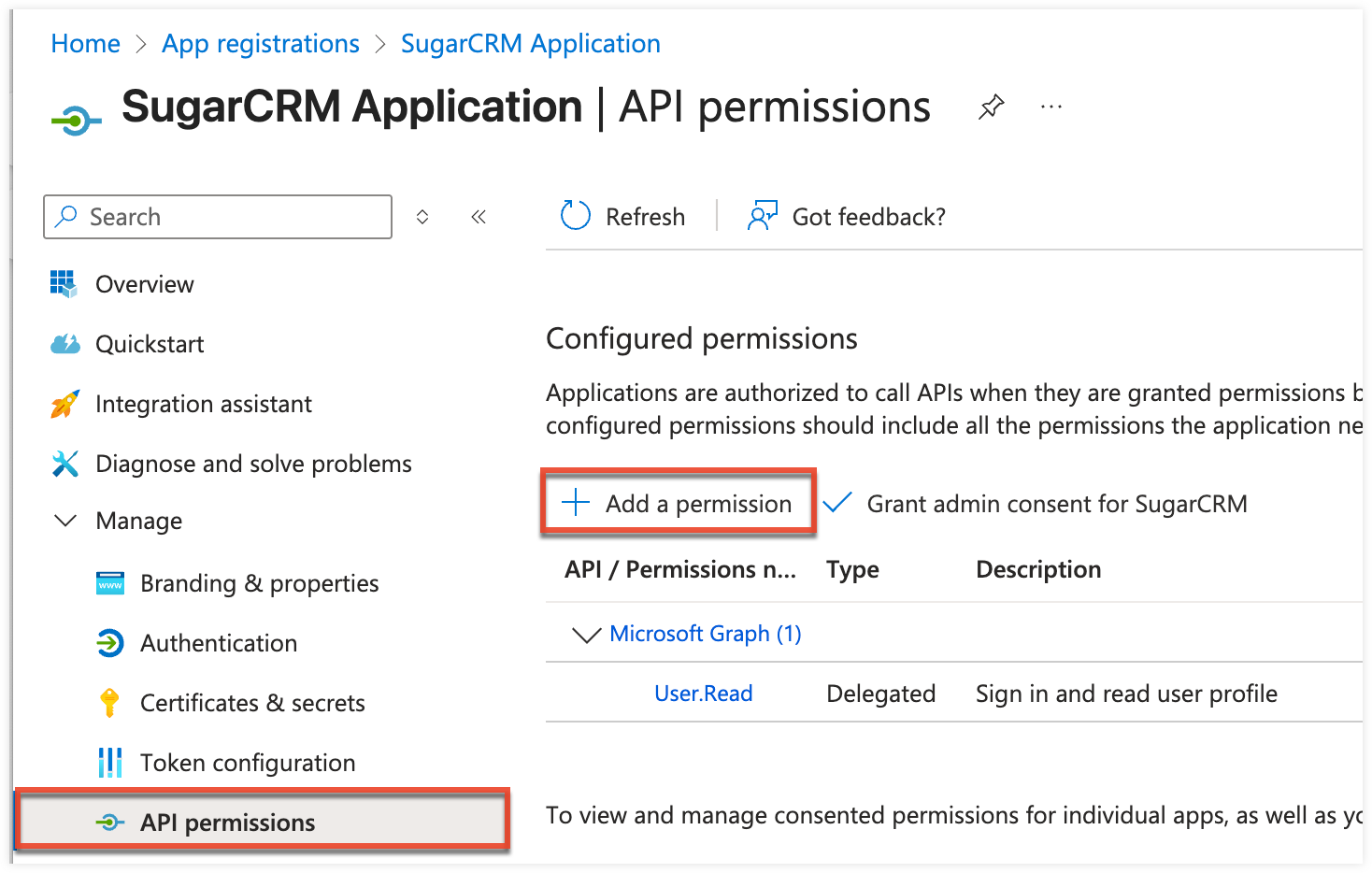1372x873 pixels.
Task: Select Token configuration
Action: pyautogui.click(x=248, y=762)
